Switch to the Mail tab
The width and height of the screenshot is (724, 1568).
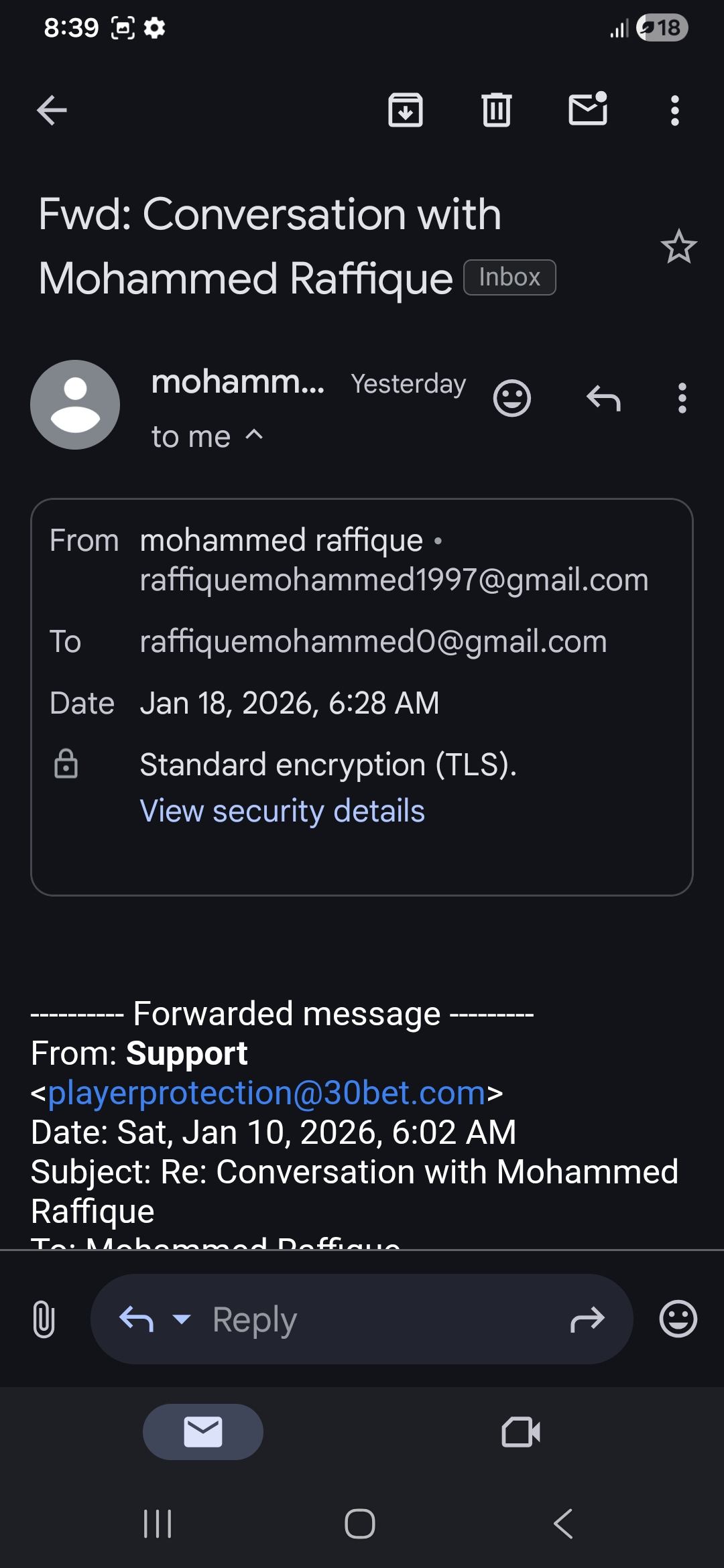pos(203,1432)
